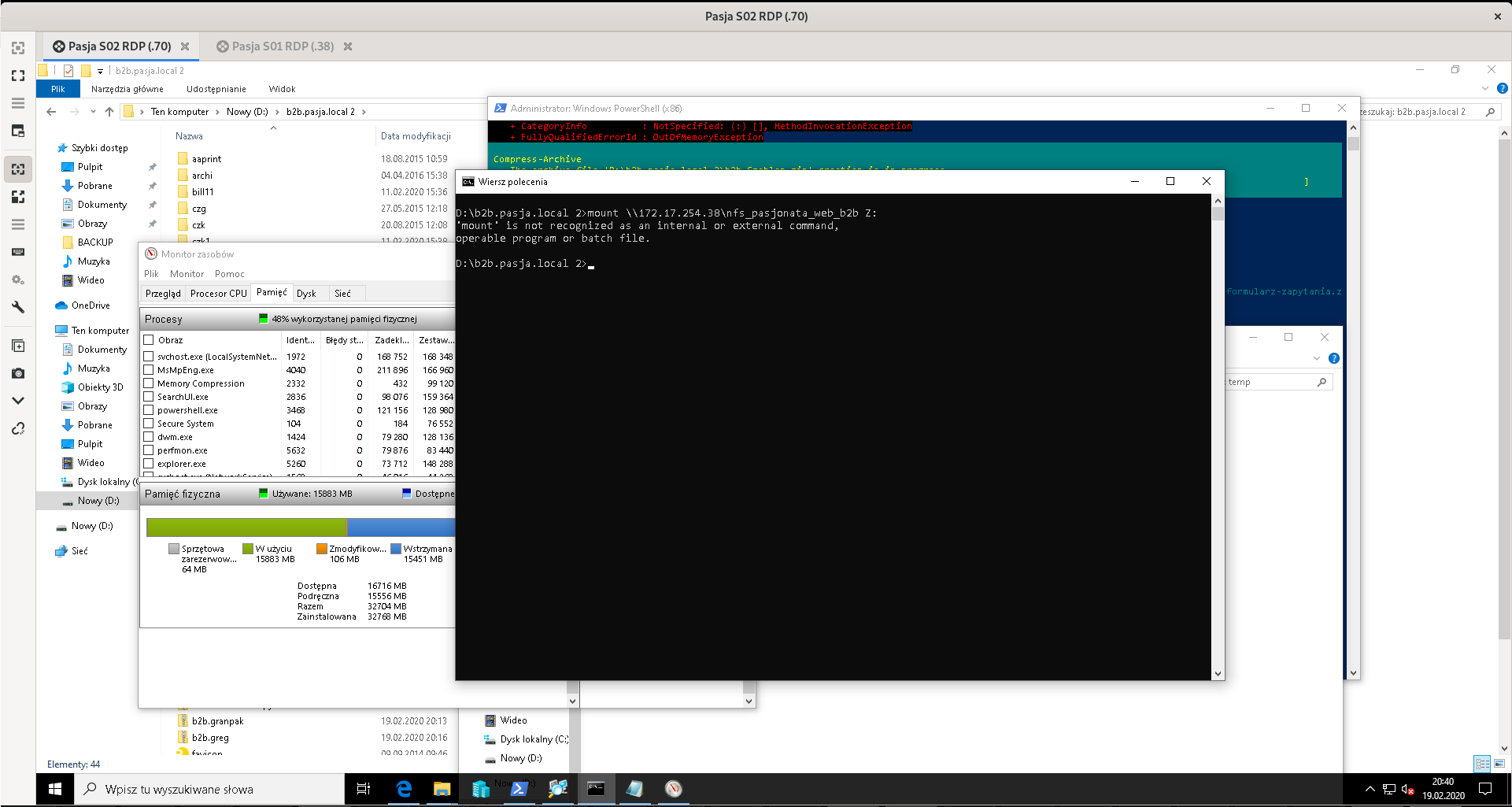This screenshot has width=1512, height=807.
Task: Expand breadcrumb arrow after Ten komputer
Action: pyautogui.click(x=218, y=112)
